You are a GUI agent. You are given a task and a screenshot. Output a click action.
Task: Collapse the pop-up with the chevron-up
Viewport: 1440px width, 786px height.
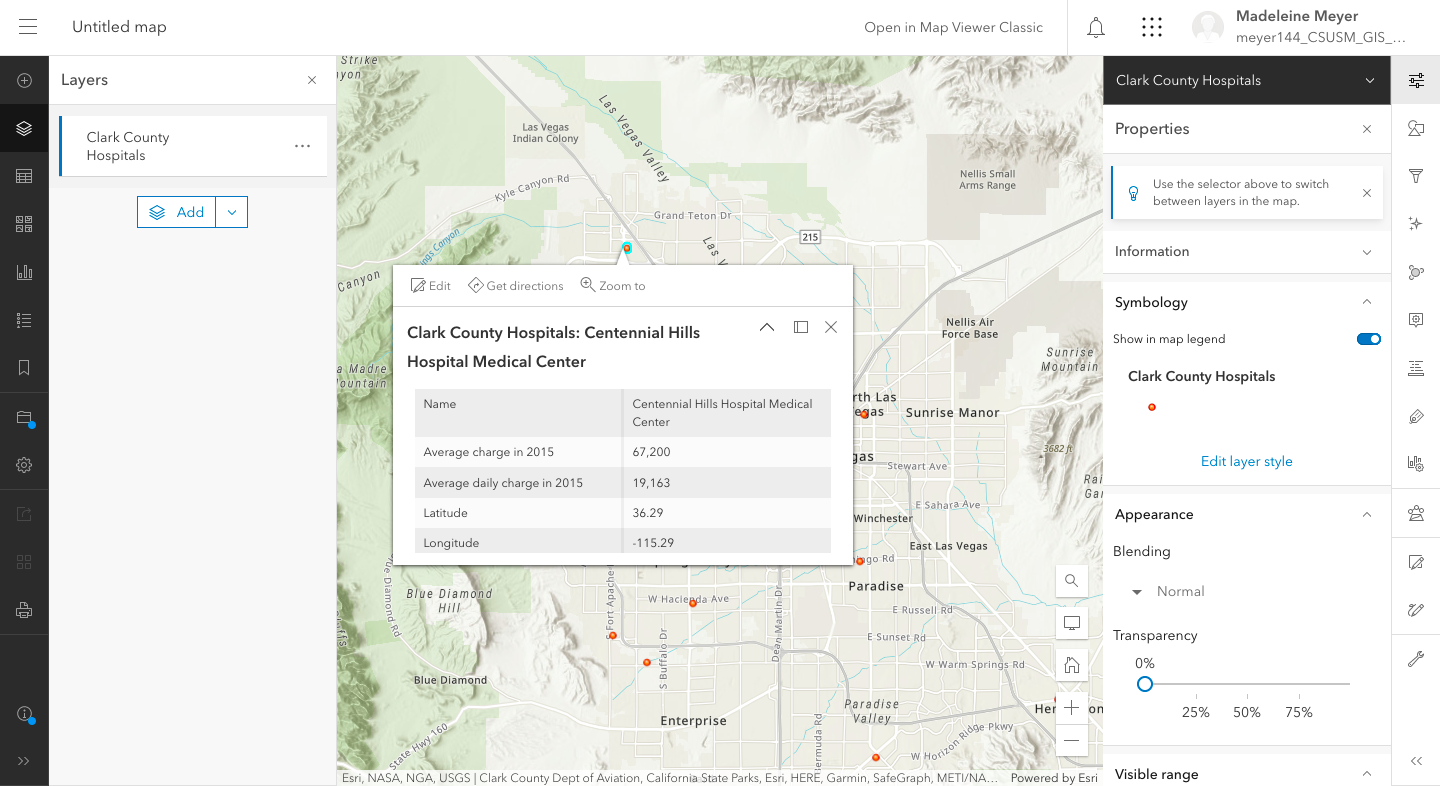767,327
